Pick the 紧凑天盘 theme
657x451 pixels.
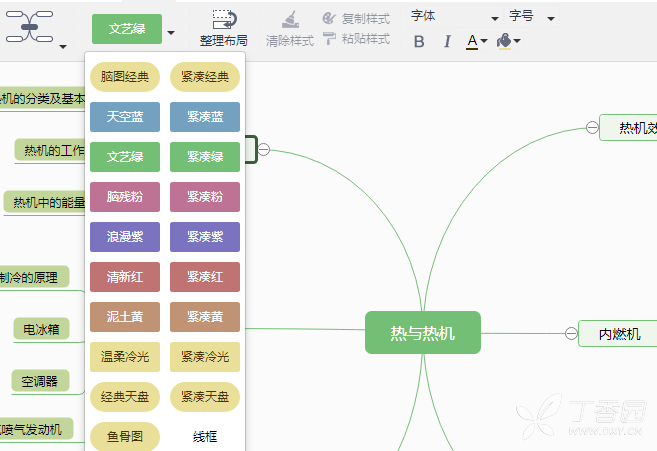(x=205, y=397)
